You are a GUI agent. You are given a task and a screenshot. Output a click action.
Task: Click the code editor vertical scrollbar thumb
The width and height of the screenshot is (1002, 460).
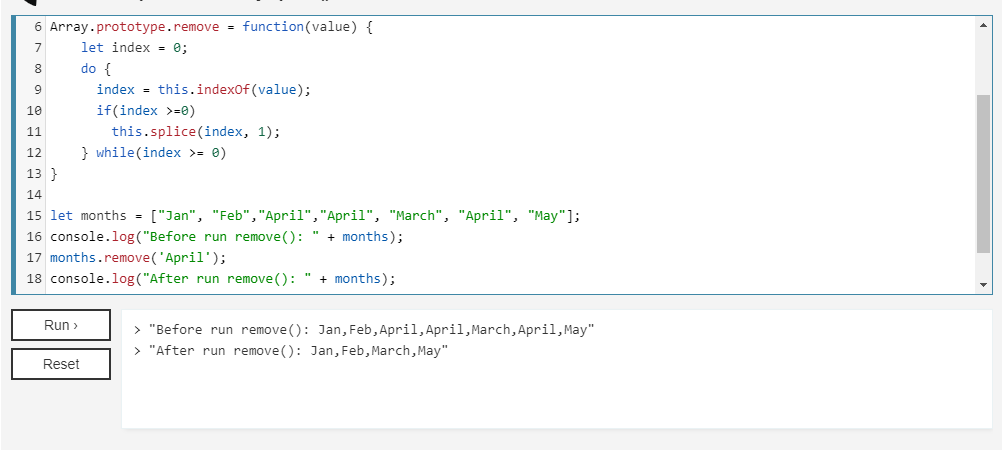(x=983, y=174)
